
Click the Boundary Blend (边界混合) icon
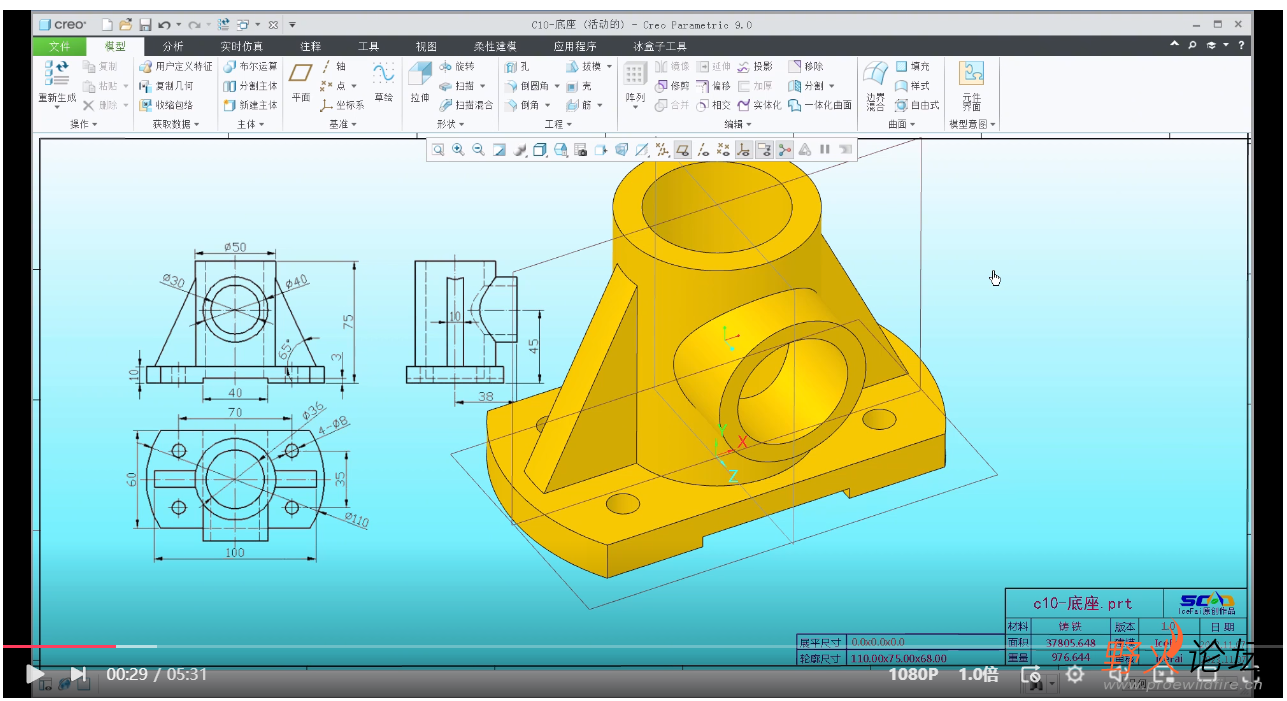(x=875, y=84)
